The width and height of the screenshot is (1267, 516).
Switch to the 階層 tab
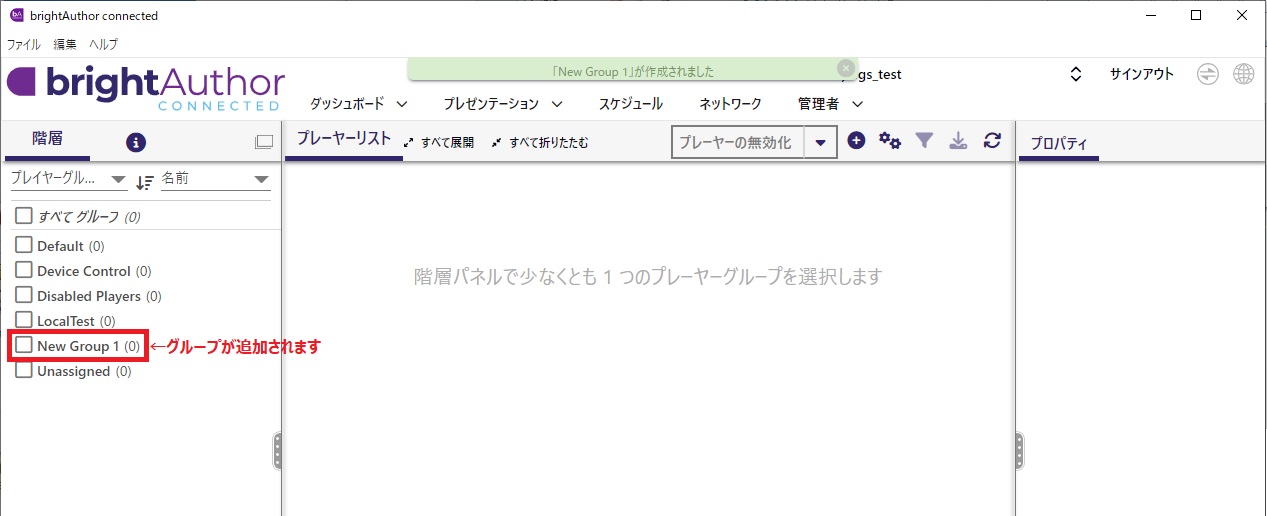47,140
